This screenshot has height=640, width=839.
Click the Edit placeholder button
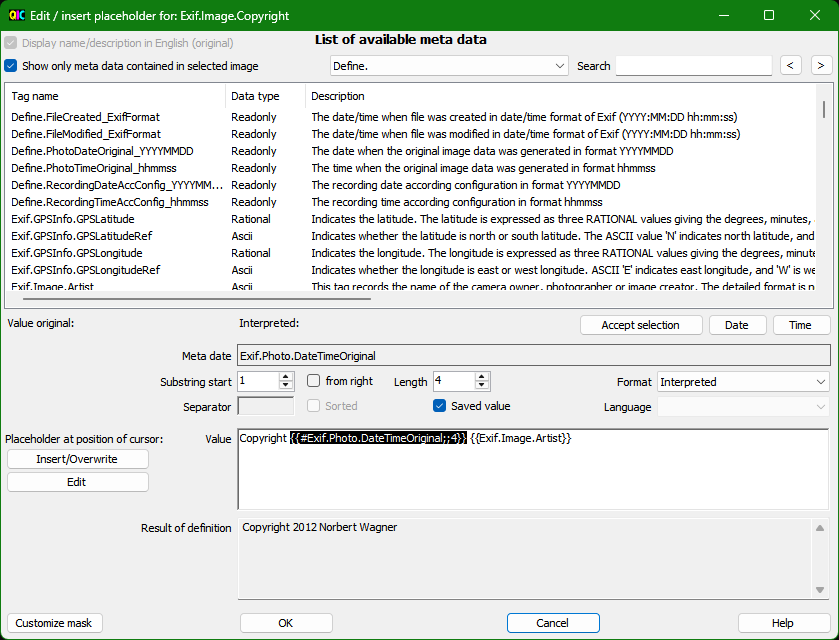click(78, 482)
